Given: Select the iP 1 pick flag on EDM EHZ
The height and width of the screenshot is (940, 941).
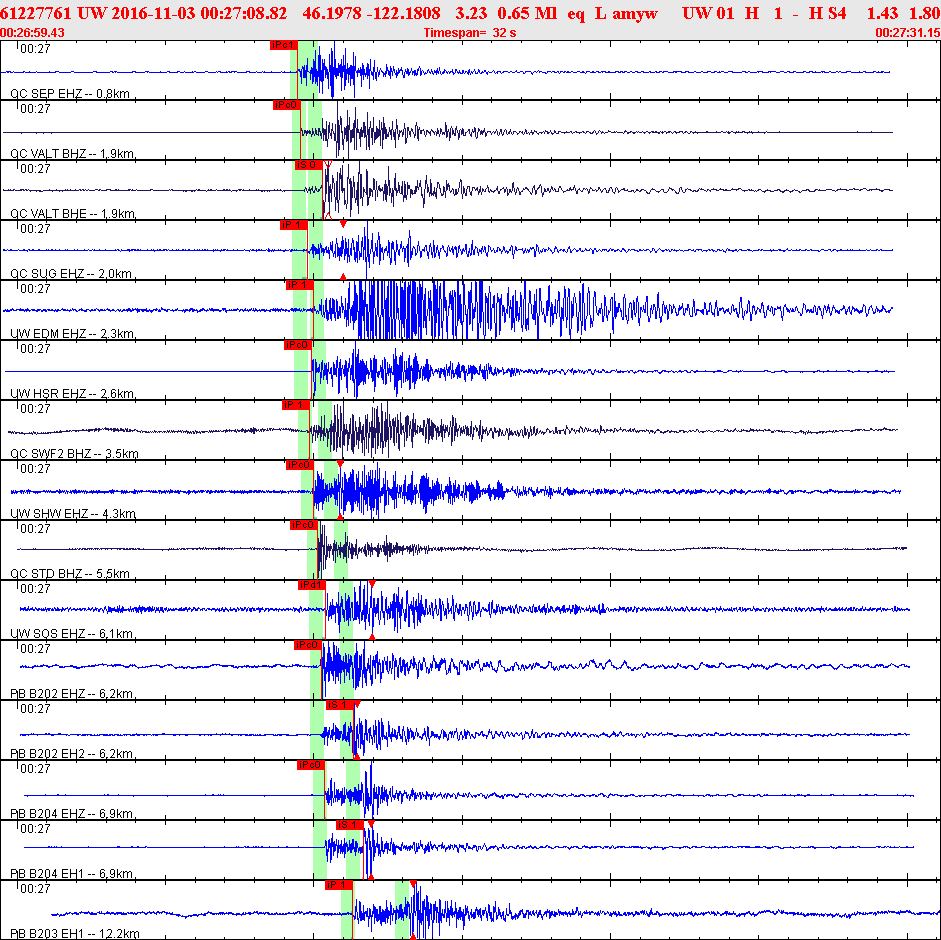Looking at the screenshot, I should point(300,285).
